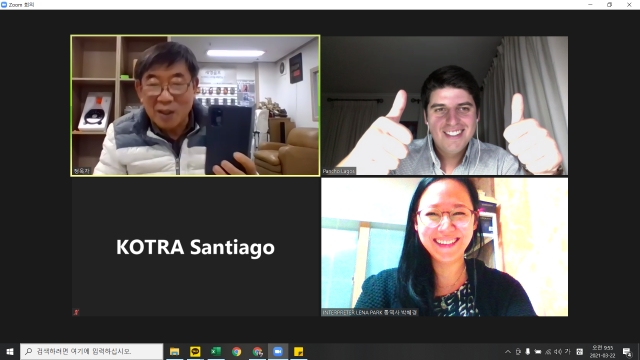Open the second Chrome taskbar icon
Screen dimensions: 640x360
click(x=257, y=351)
